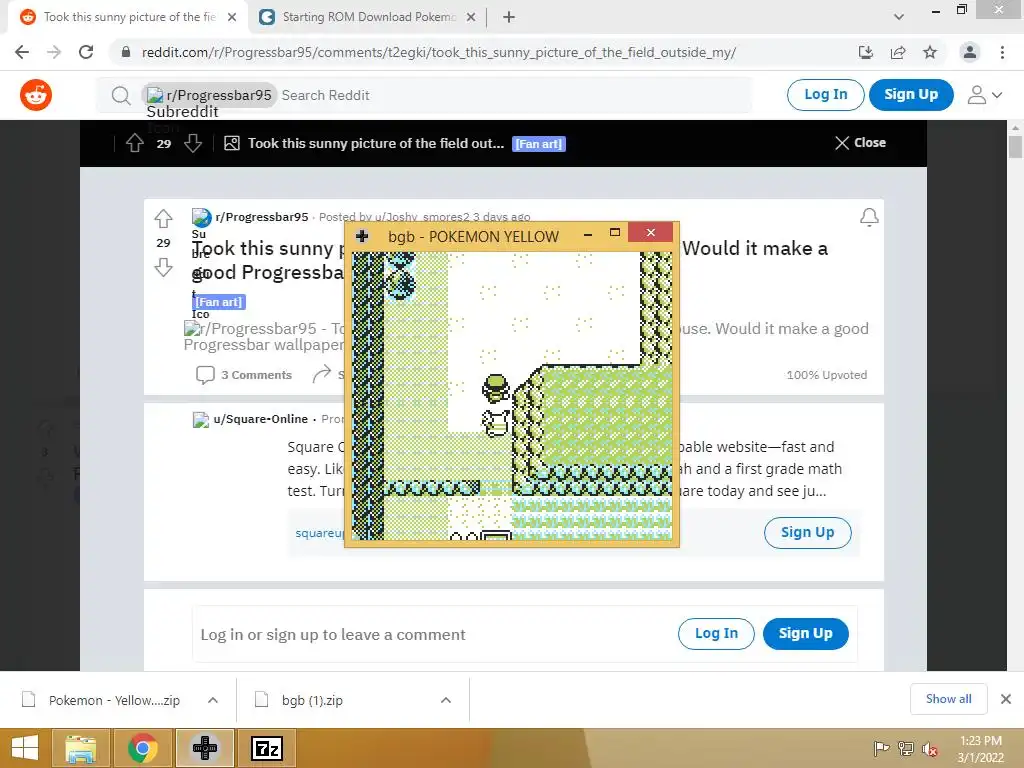Click the Fan art flair under the post title
Image resolution: width=1024 pixels, height=768 pixels.
(x=218, y=302)
